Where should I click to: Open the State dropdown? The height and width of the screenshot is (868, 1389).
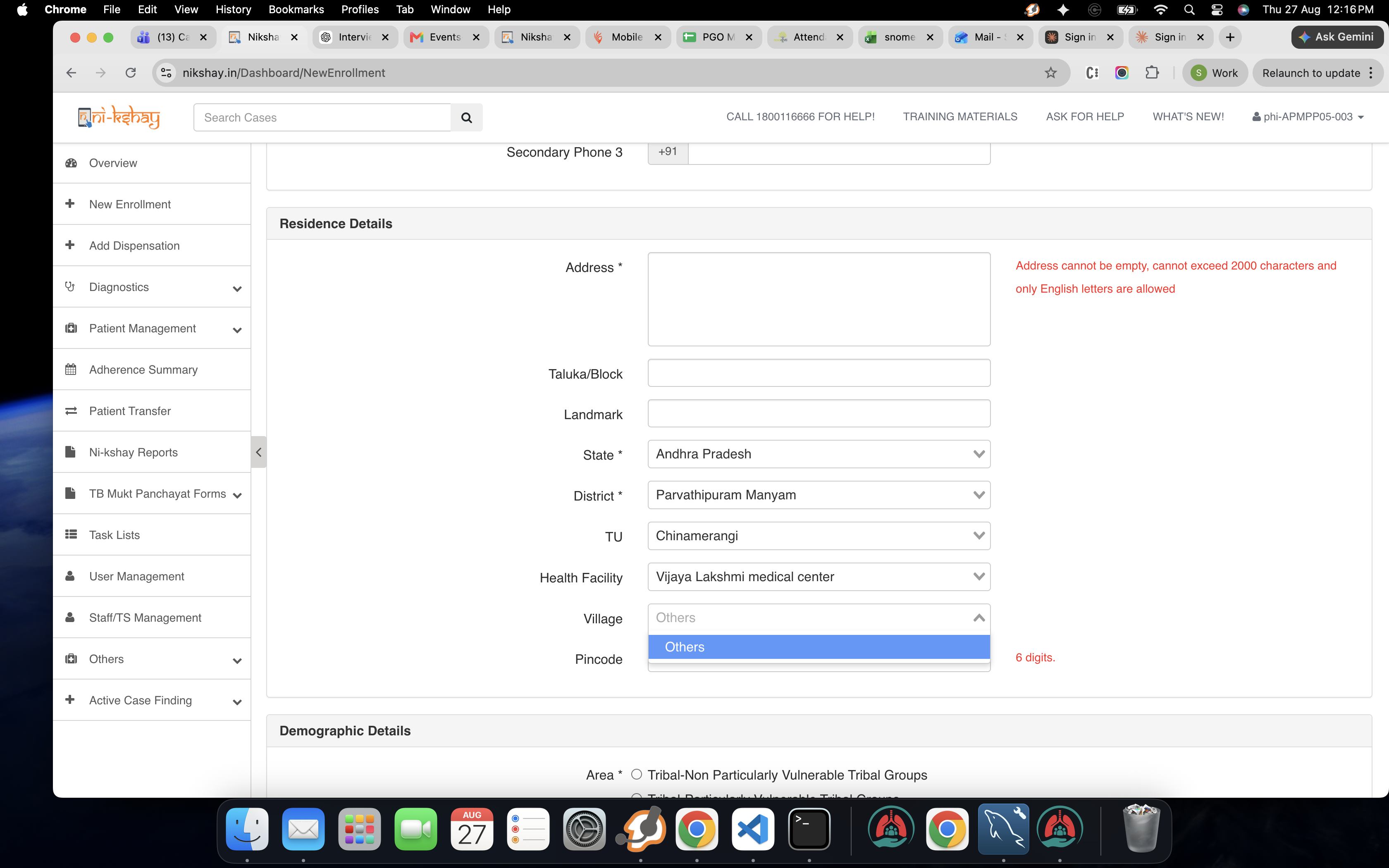tap(819, 454)
